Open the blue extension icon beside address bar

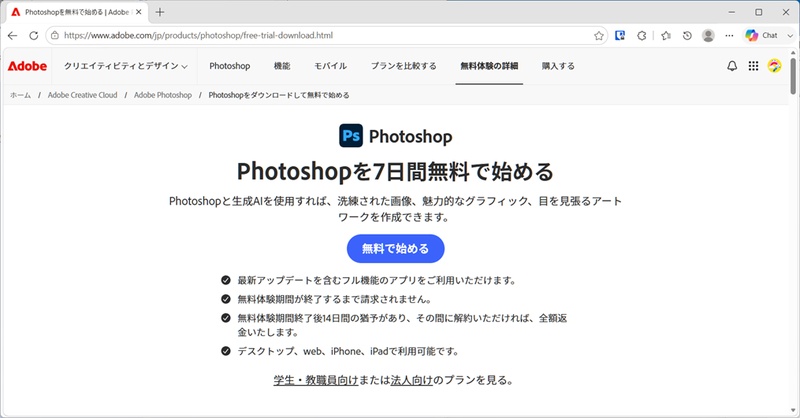(x=620, y=36)
